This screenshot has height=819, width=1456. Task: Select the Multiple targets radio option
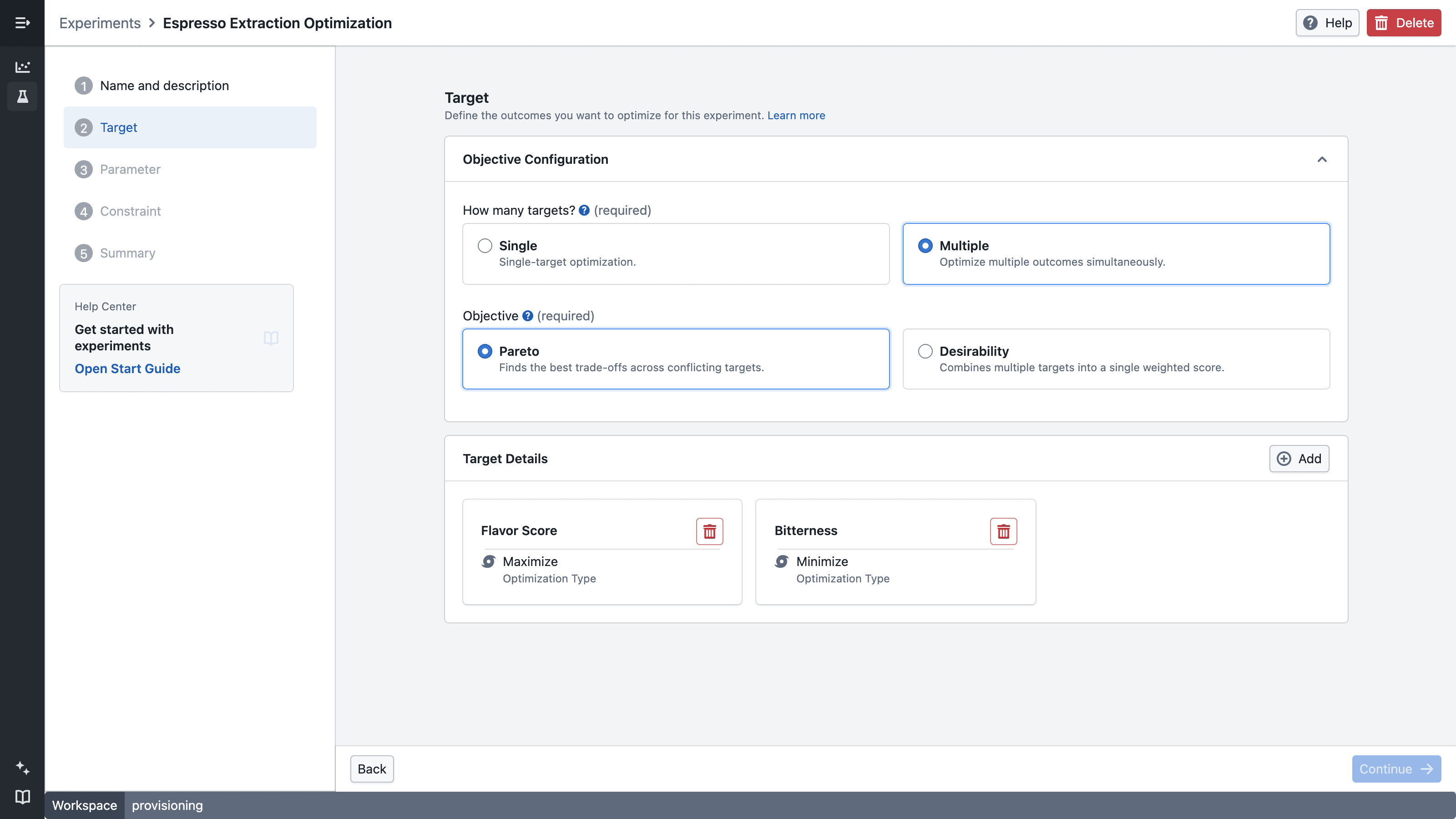click(x=925, y=245)
